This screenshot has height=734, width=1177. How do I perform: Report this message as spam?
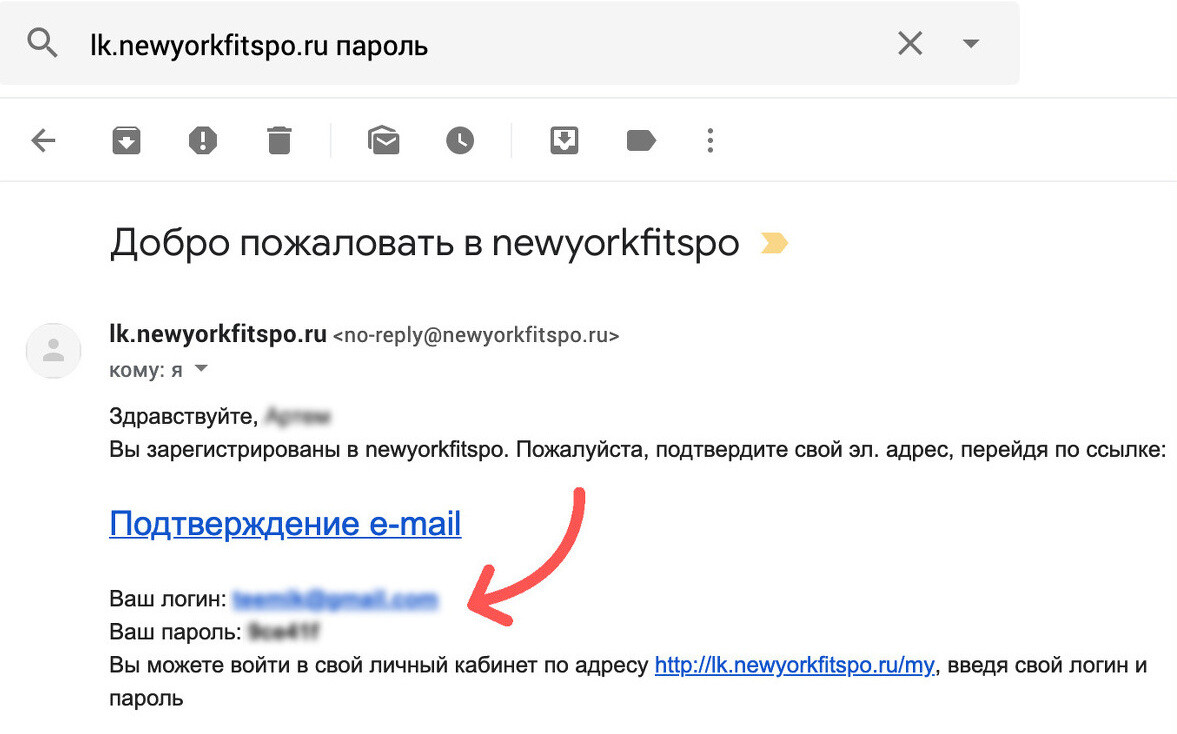coord(203,140)
